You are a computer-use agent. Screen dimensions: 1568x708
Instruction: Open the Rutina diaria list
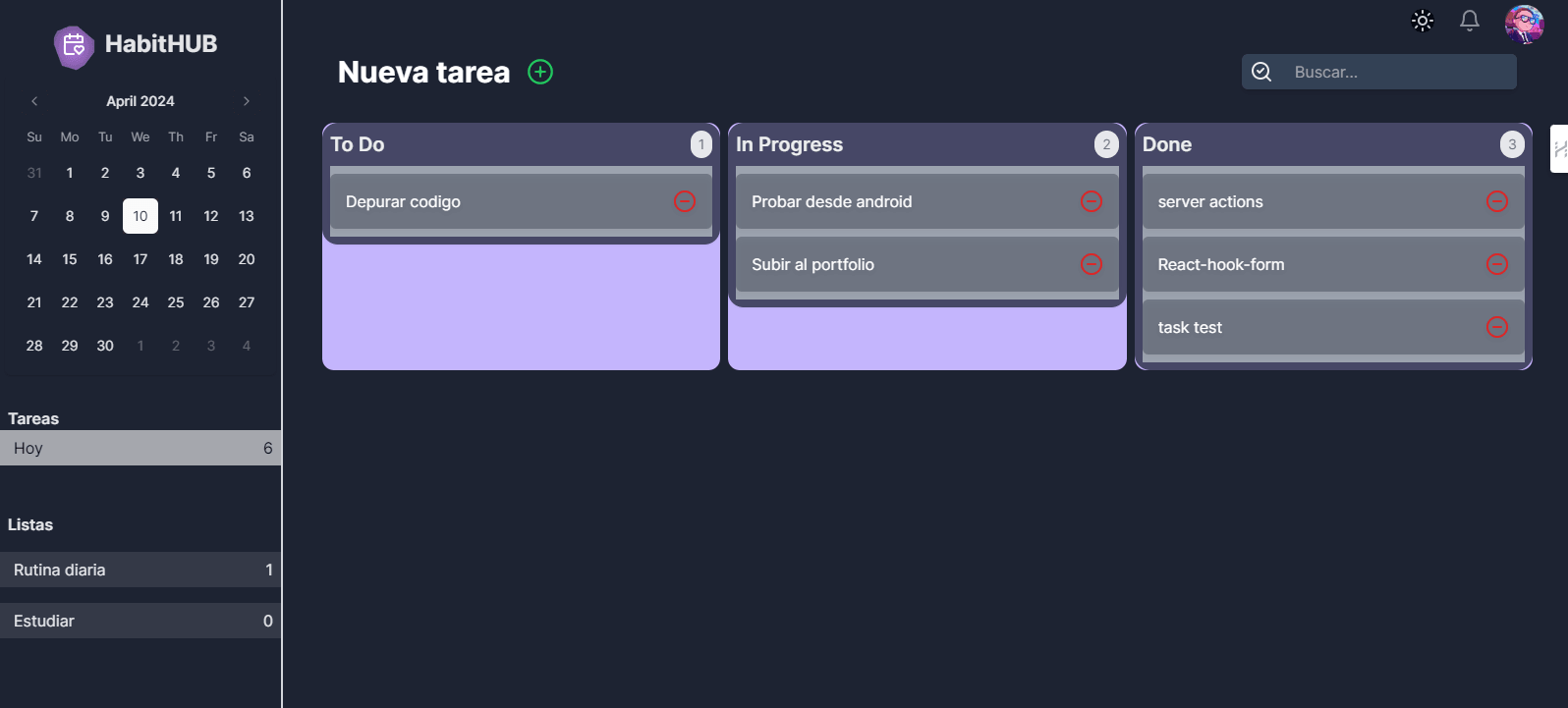[140, 570]
